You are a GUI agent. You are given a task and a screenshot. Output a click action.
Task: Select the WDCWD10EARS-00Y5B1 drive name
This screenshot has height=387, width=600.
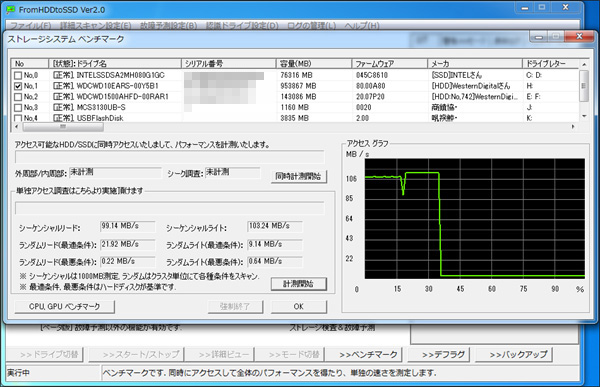coord(117,86)
